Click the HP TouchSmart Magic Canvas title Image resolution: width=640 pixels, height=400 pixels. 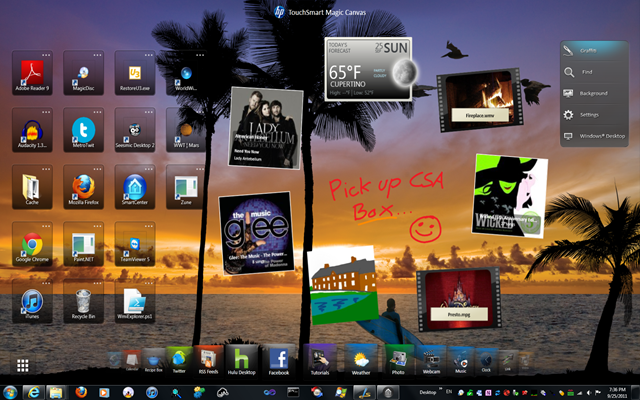point(320,12)
